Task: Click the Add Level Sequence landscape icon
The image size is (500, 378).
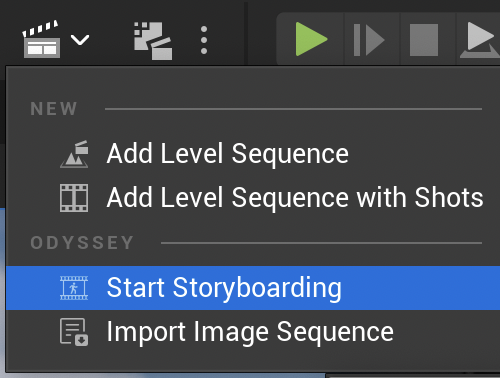Action: pos(74,154)
